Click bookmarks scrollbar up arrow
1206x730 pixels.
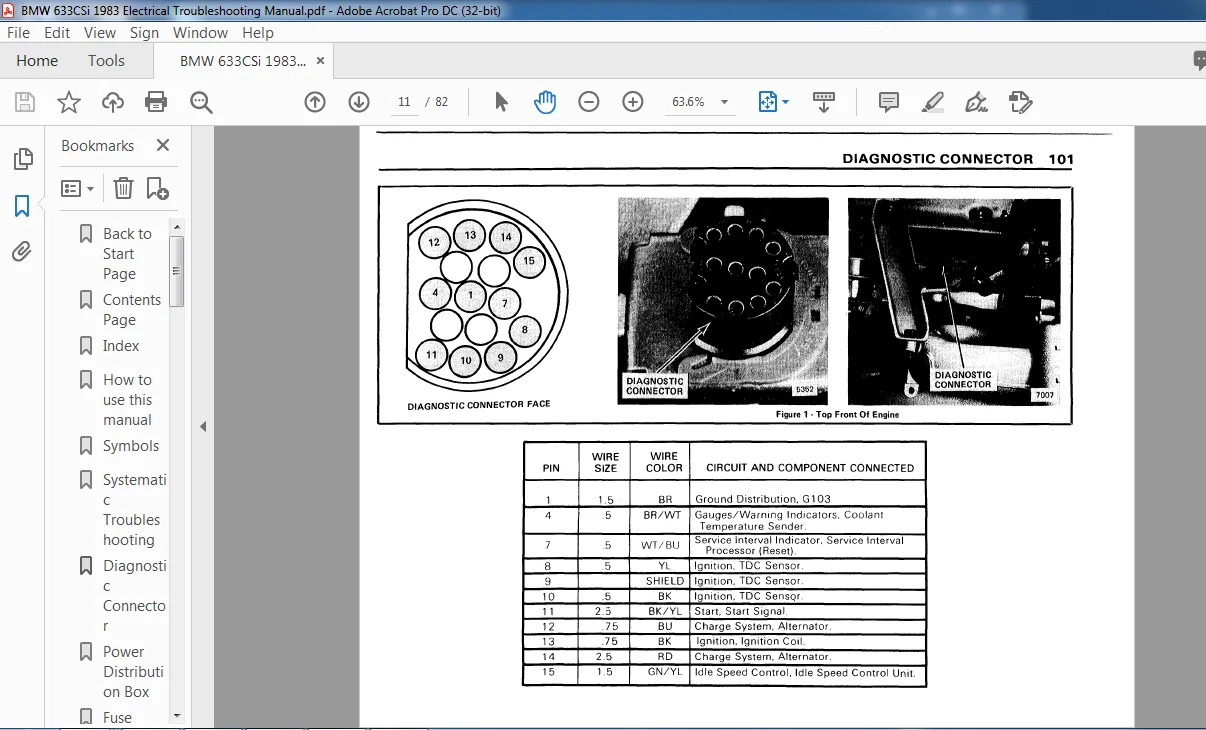click(176, 227)
